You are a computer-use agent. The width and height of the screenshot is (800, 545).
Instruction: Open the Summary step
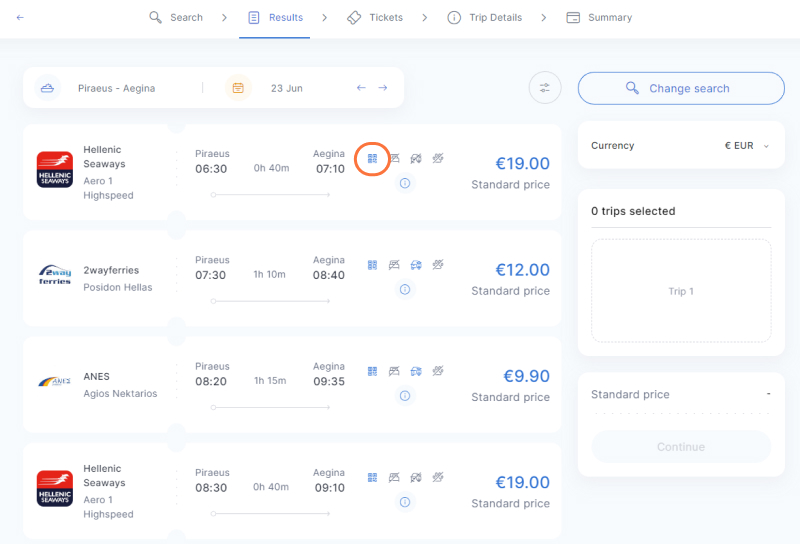pyautogui.click(x=599, y=17)
